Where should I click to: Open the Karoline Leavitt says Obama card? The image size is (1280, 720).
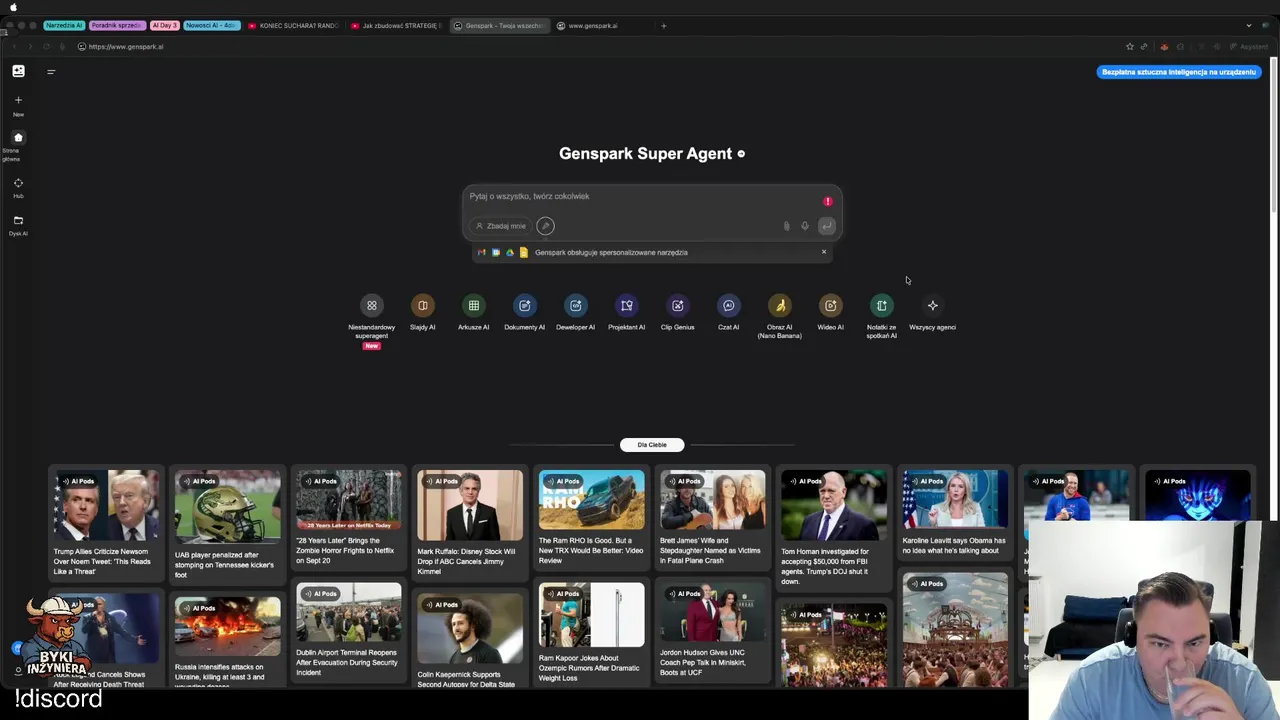click(x=955, y=514)
